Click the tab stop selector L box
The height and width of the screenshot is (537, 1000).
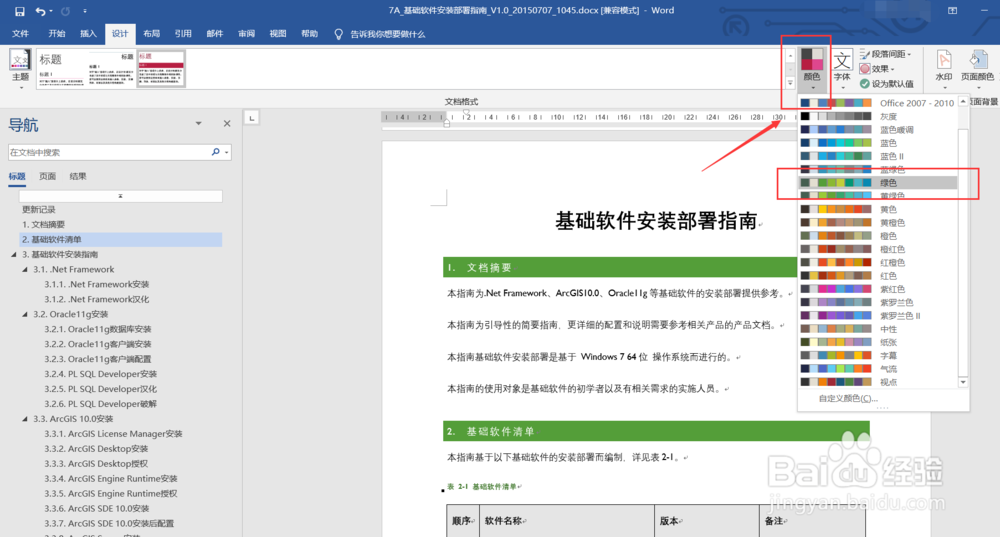pos(252,118)
